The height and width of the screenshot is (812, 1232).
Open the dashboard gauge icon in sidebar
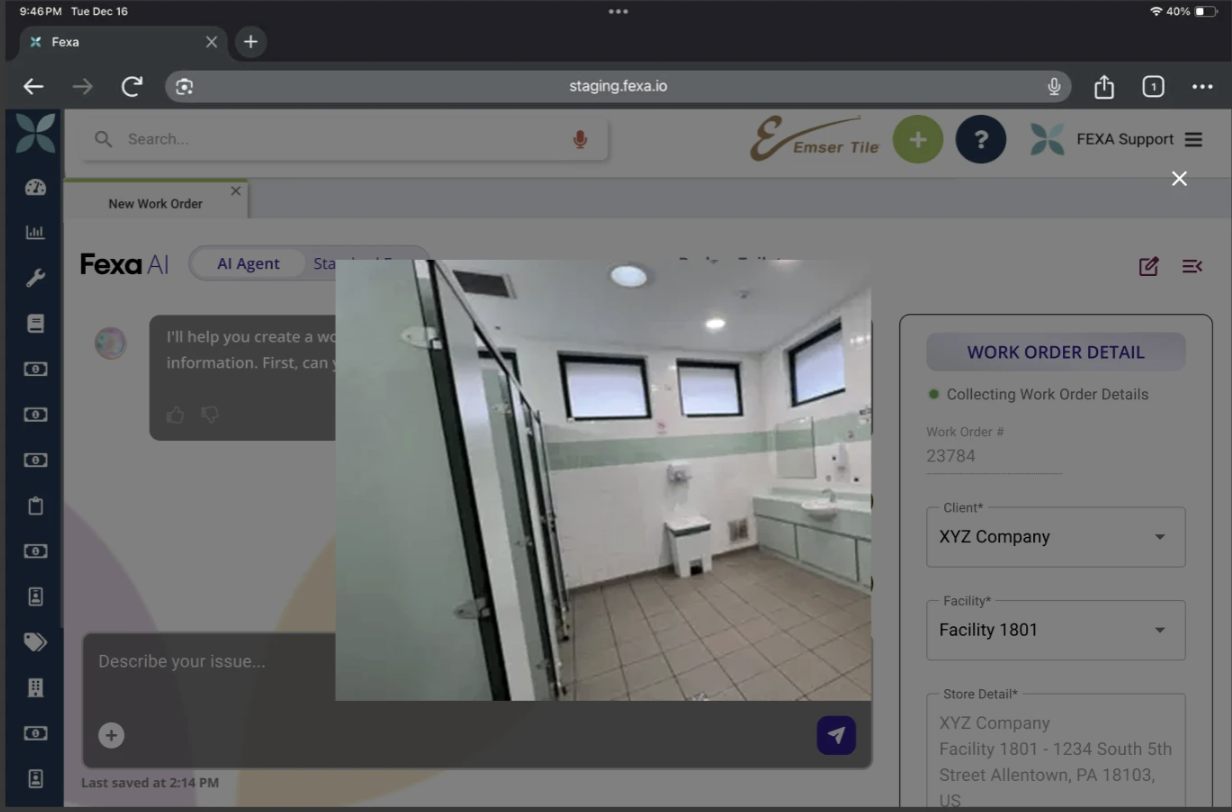[35, 187]
